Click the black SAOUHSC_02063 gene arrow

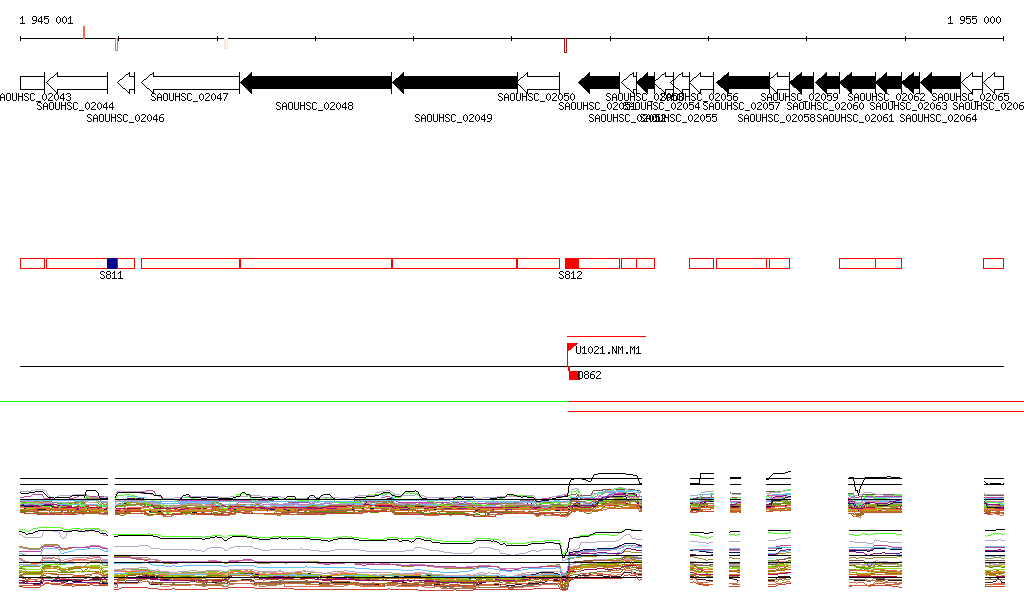tap(911, 83)
